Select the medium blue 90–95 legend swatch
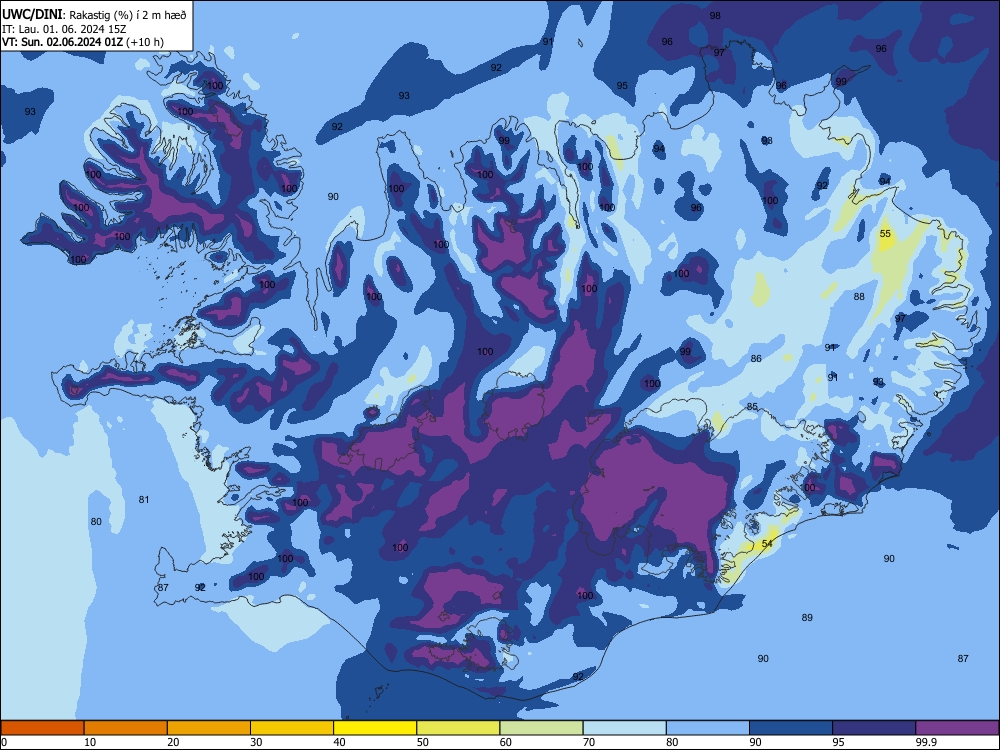 click(791, 728)
